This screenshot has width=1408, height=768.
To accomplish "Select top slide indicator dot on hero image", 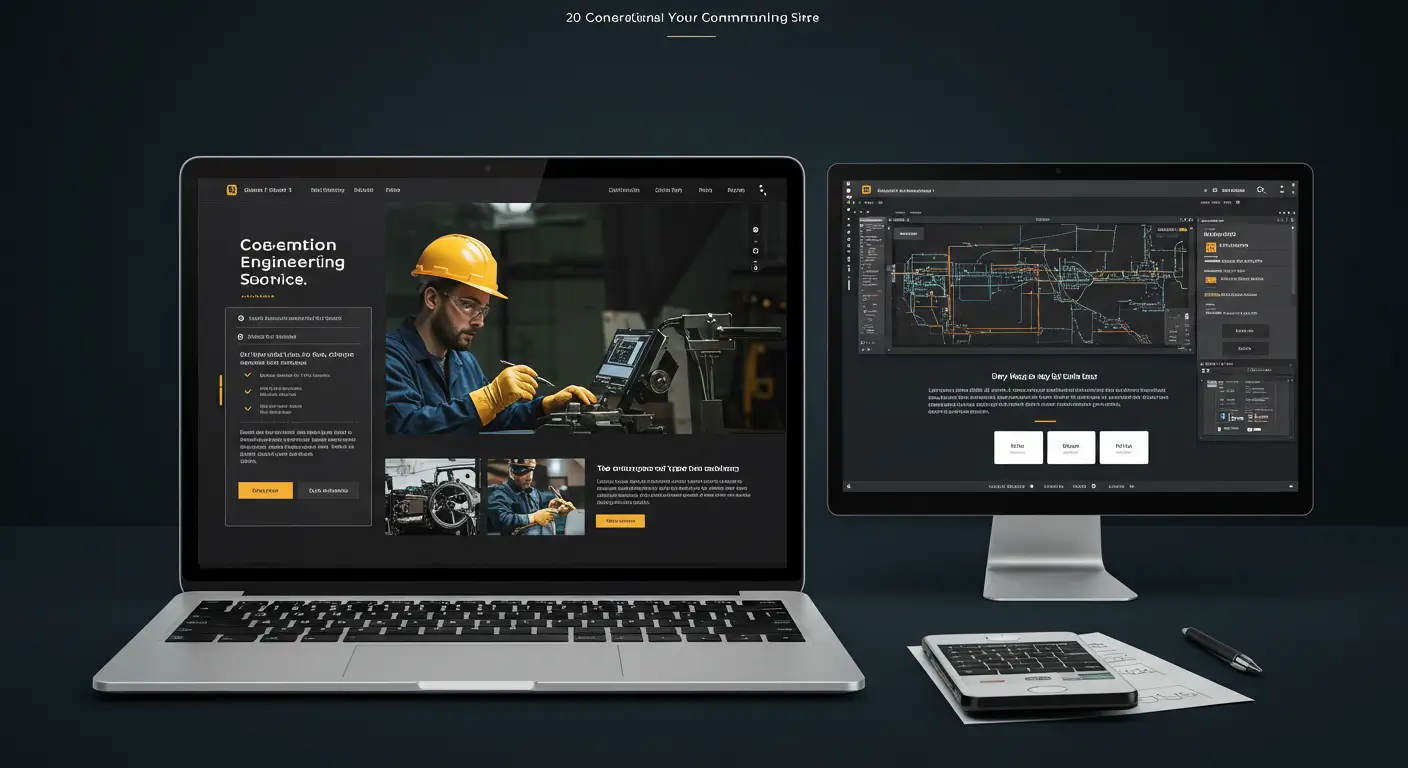I will pyautogui.click(x=755, y=230).
